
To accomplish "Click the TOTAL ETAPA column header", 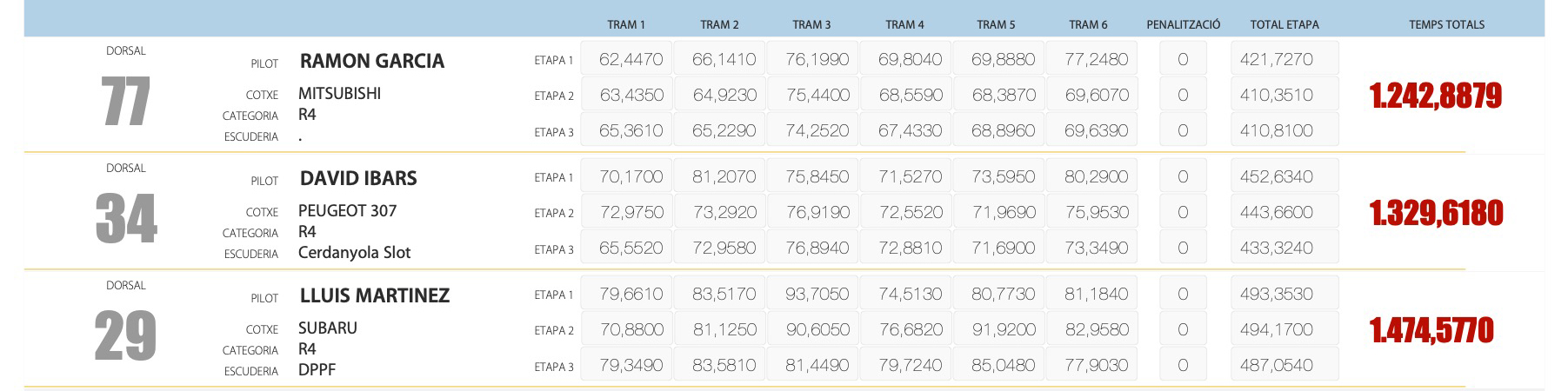I will pyautogui.click(x=1284, y=24).
